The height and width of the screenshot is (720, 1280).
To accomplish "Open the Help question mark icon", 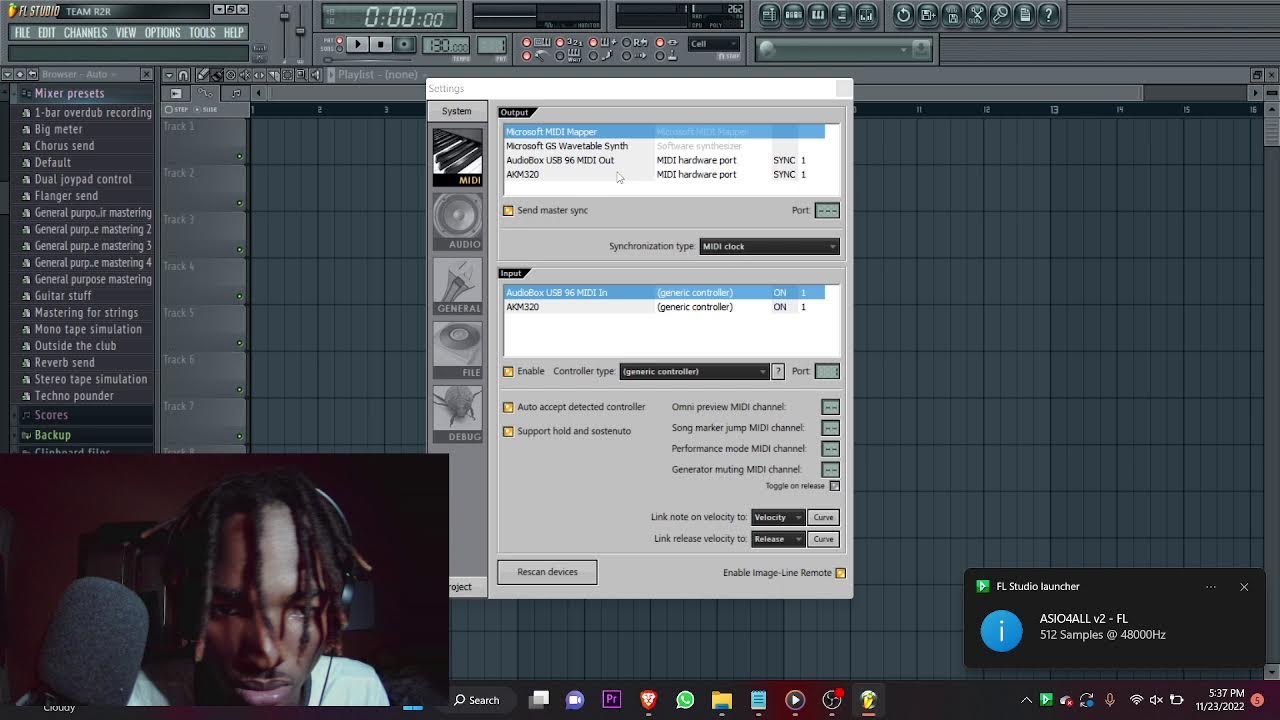I will tap(1049, 15).
